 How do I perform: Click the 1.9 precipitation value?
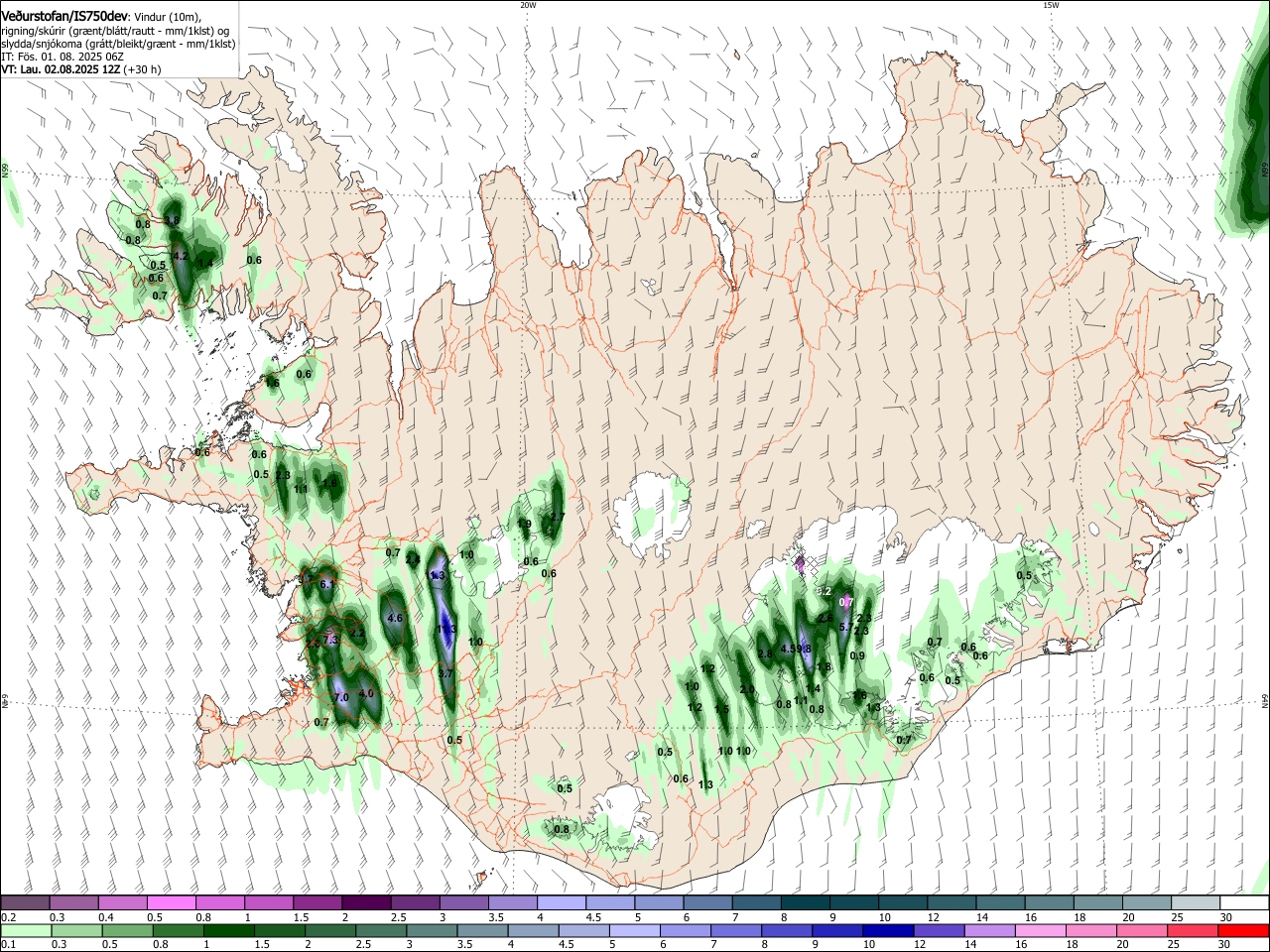525,525
